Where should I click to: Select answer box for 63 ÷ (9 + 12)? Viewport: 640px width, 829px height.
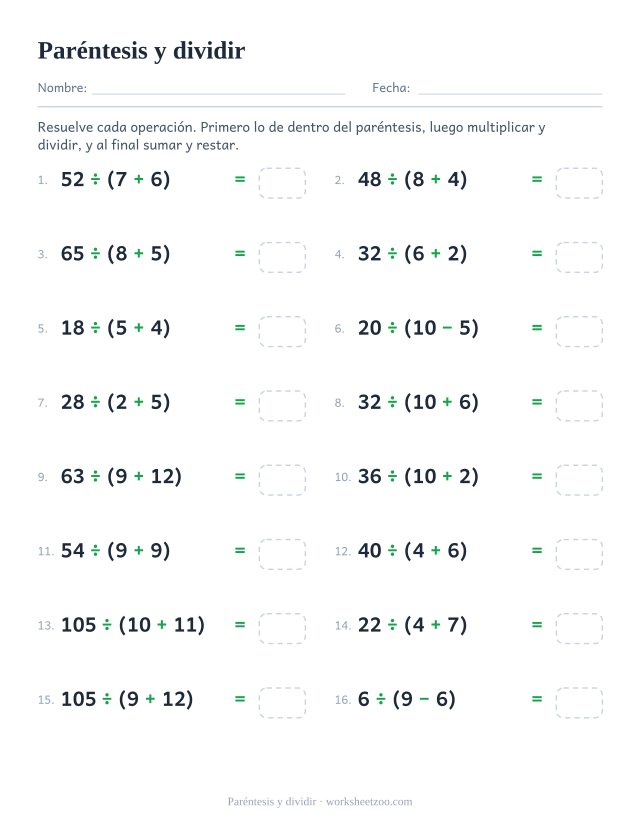282,480
